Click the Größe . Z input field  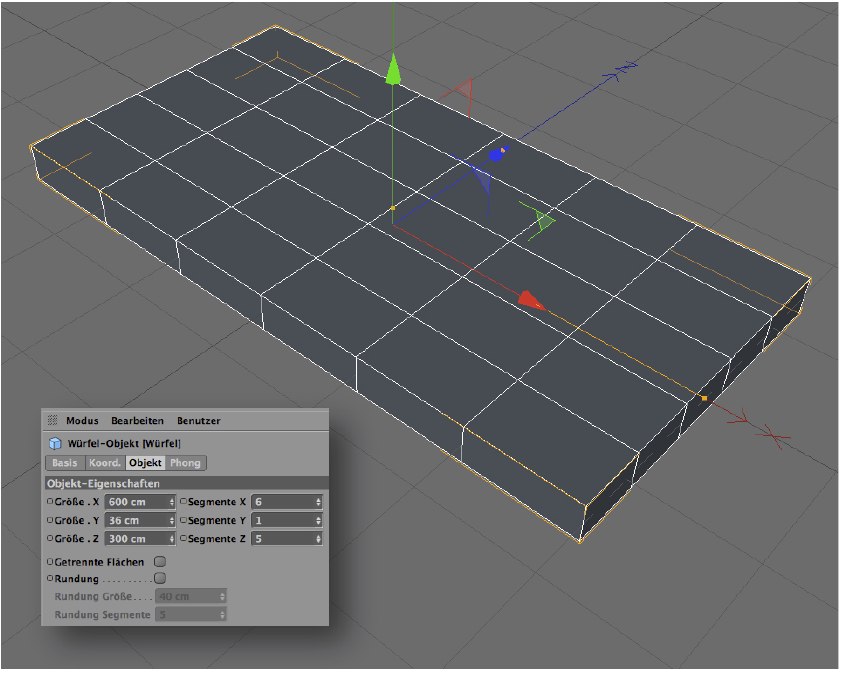pos(135,539)
